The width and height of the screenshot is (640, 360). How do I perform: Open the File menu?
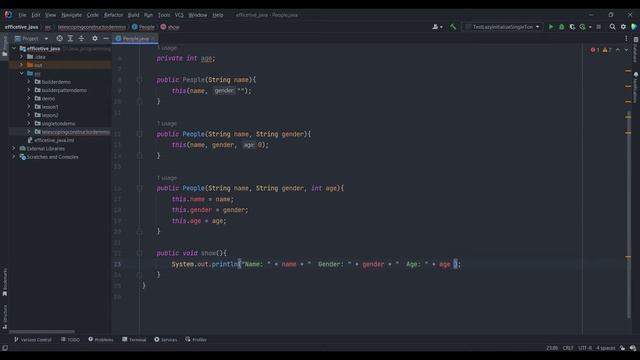tap(22, 15)
